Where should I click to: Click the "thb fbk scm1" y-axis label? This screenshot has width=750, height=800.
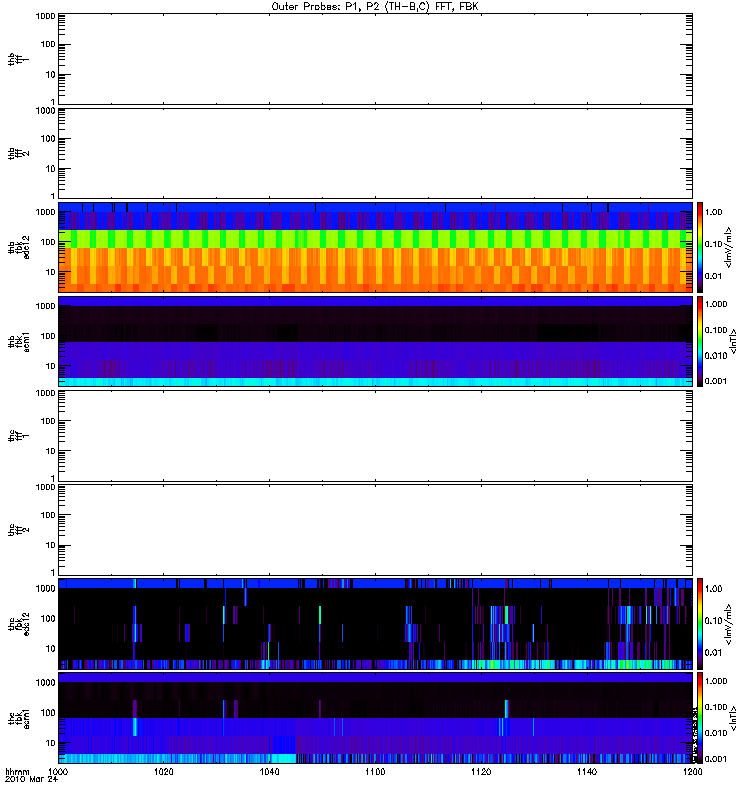coord(19,342)
